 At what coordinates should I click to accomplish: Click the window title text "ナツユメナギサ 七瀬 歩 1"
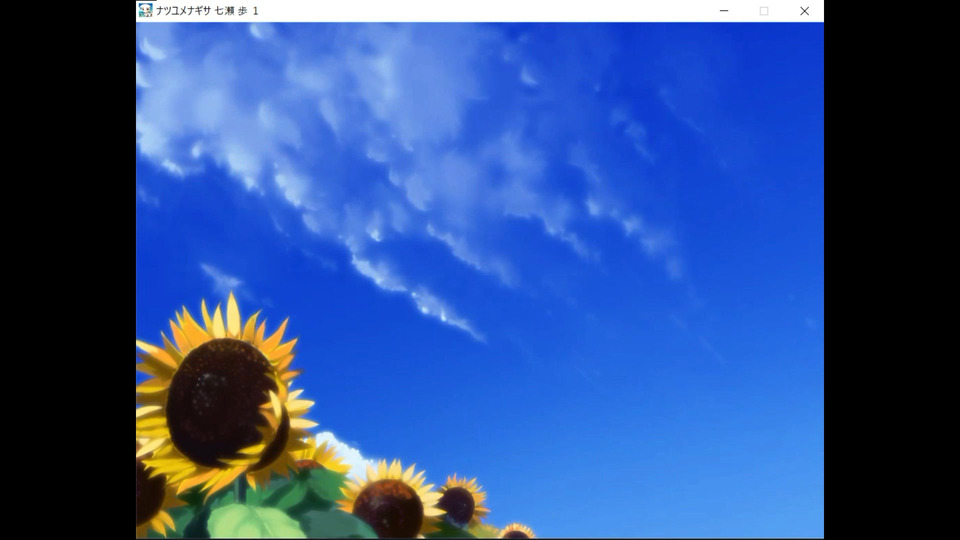click(207, 11)
